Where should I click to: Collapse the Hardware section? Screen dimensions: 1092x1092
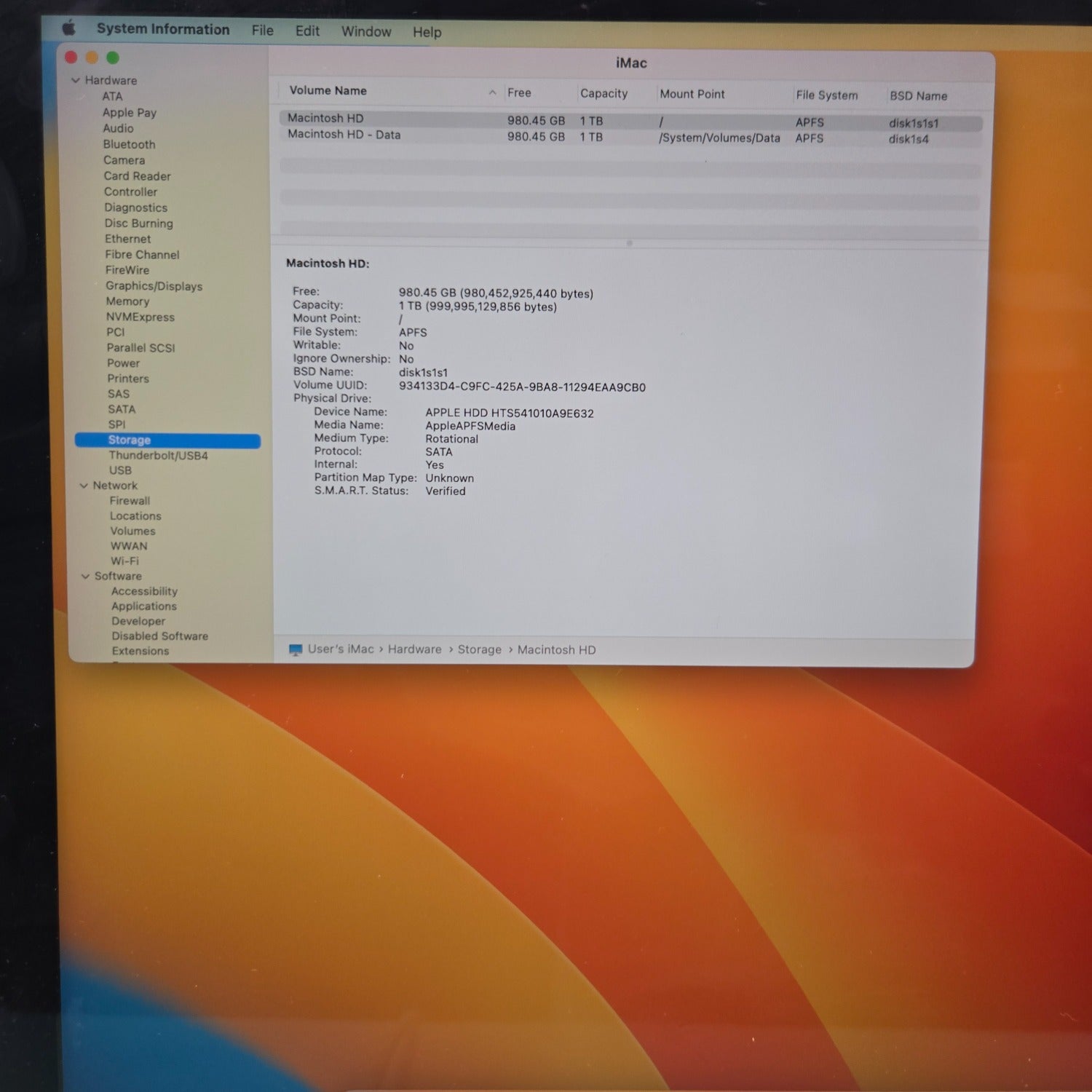coord(76,80)
